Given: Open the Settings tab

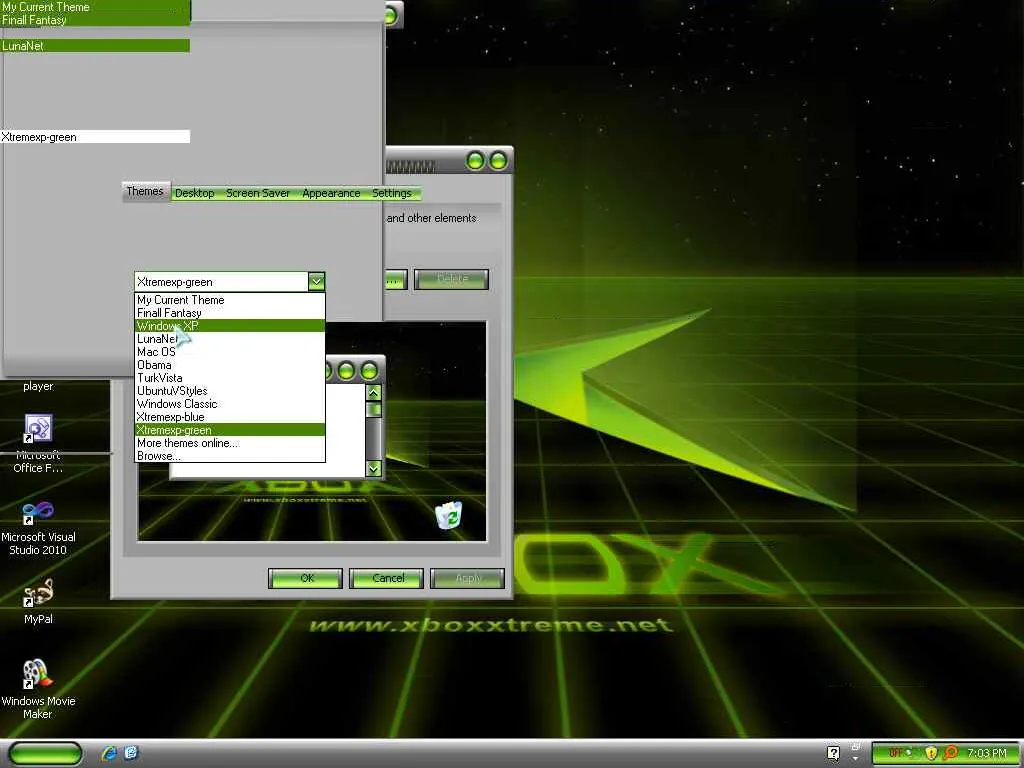Looking at the screenshot, I should (x=392, y=193).
